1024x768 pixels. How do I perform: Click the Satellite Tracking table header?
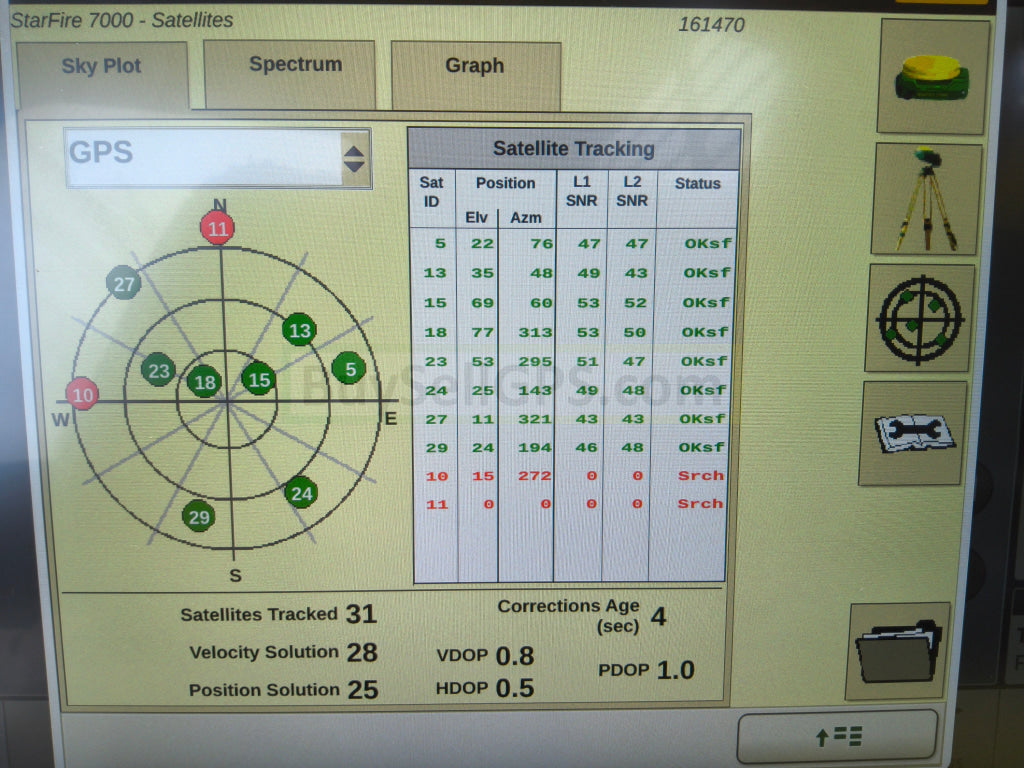coord(573,149)
